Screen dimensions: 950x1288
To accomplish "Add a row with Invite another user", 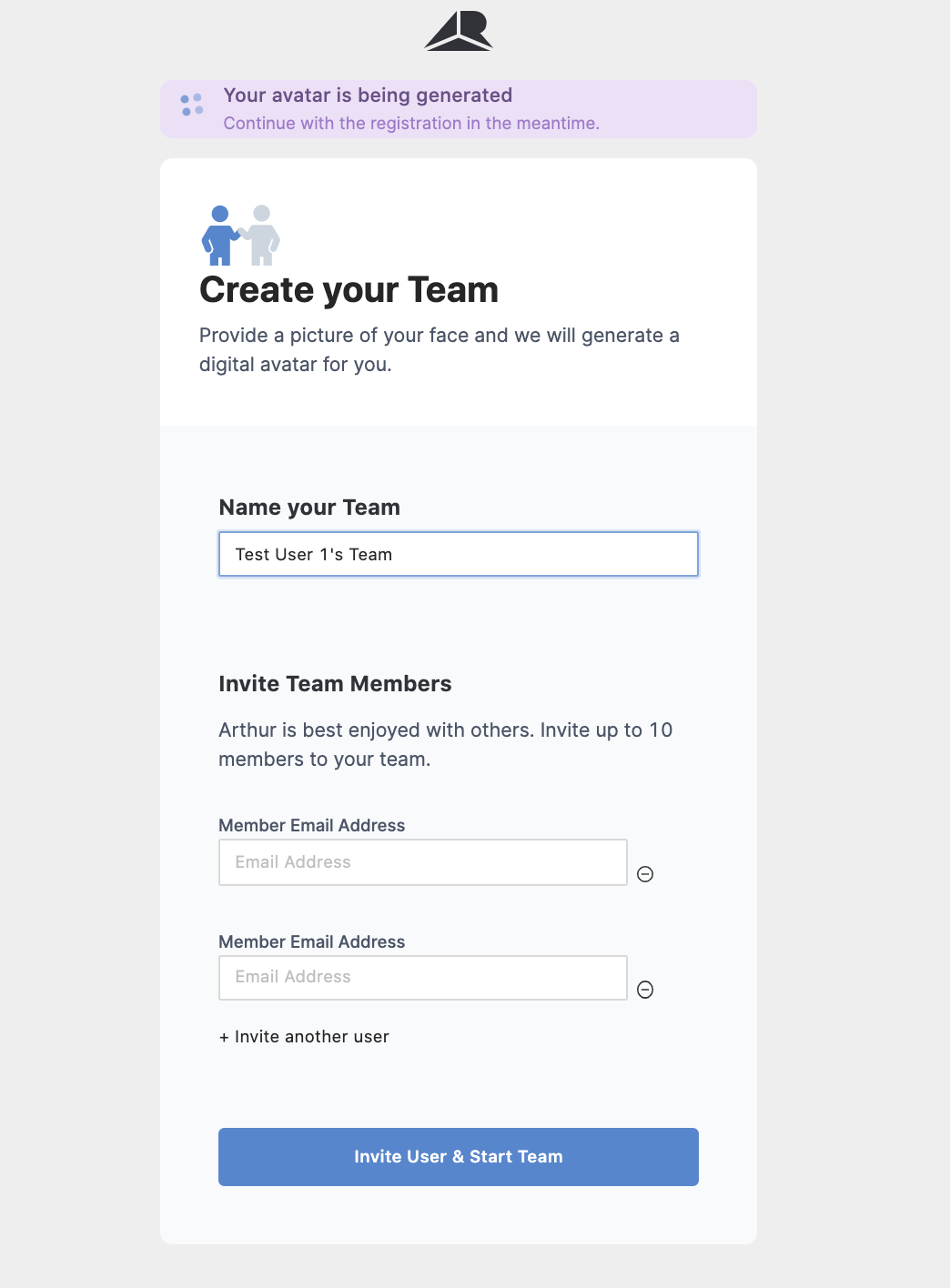I will coord(311,1037).
